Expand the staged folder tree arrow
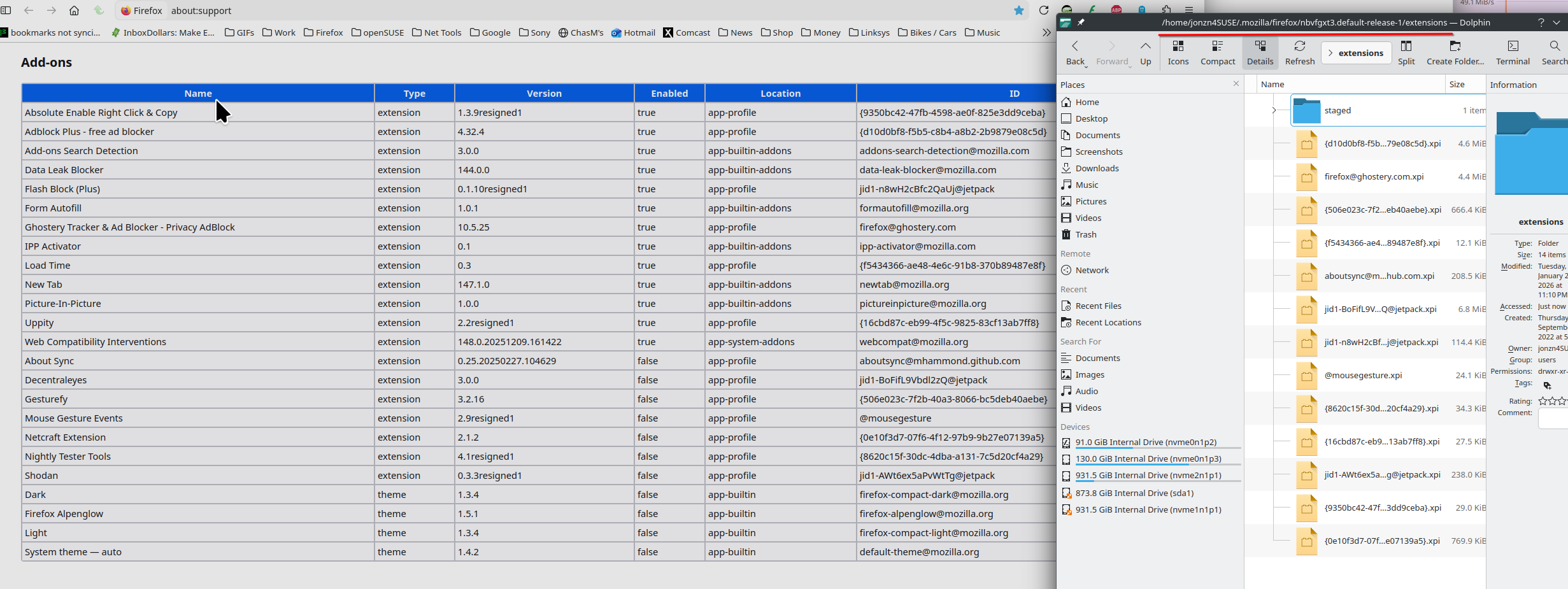 (x=1274, y=110)
